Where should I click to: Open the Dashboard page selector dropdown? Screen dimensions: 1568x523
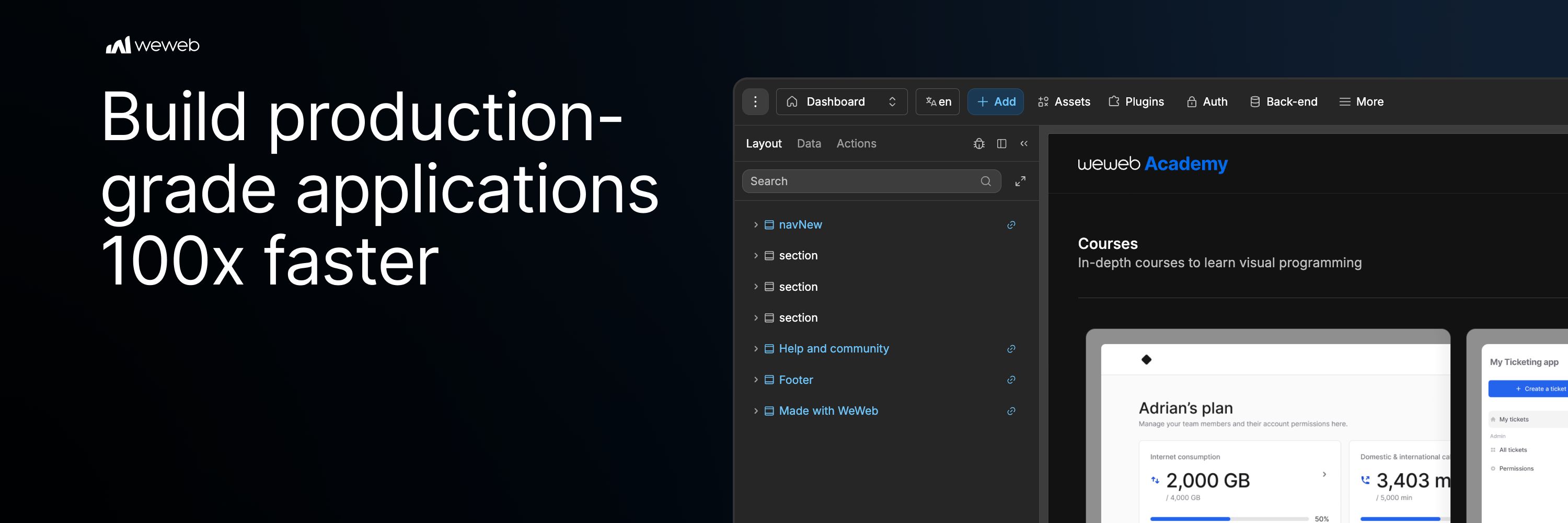pos(841,101)
